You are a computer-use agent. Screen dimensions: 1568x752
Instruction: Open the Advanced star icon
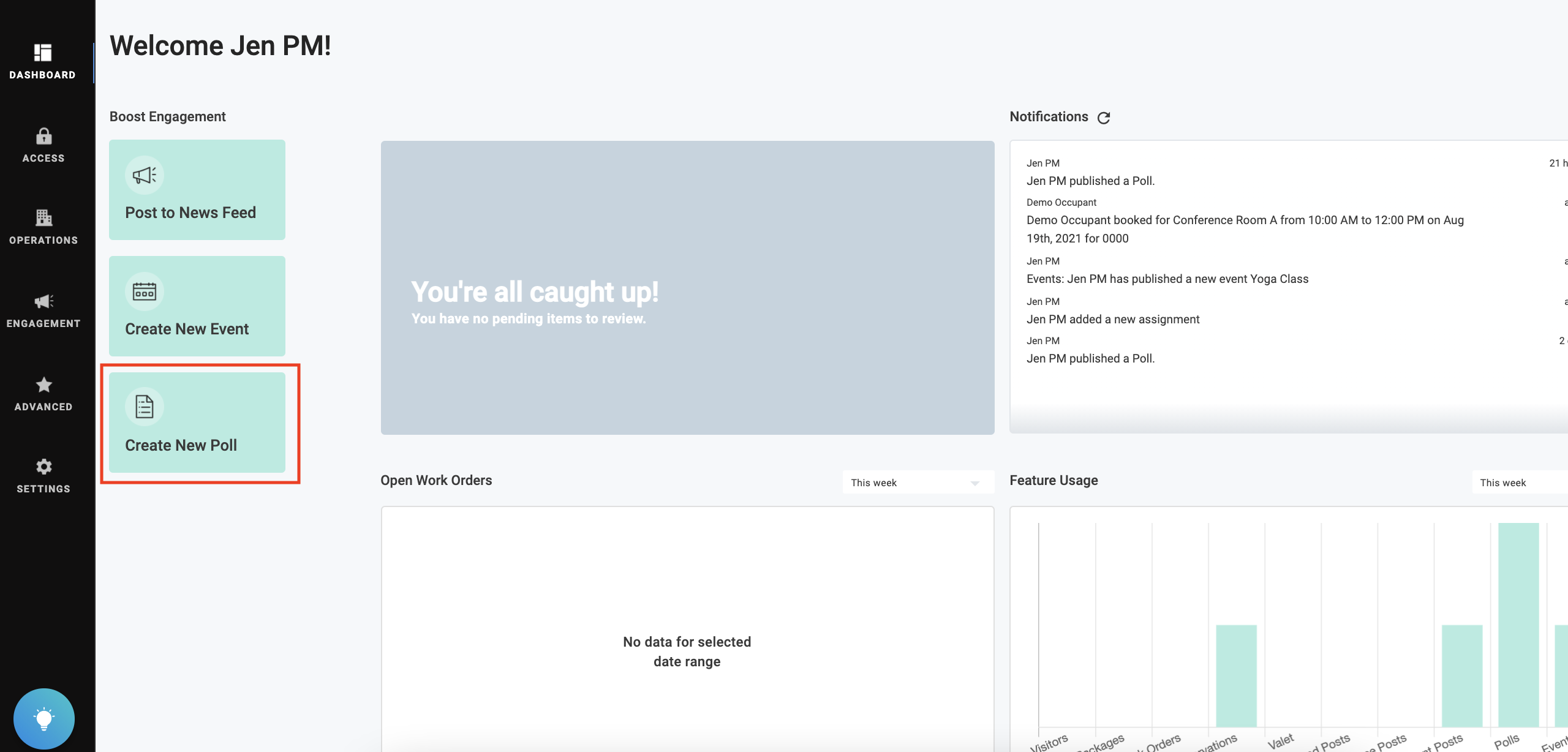43,385
